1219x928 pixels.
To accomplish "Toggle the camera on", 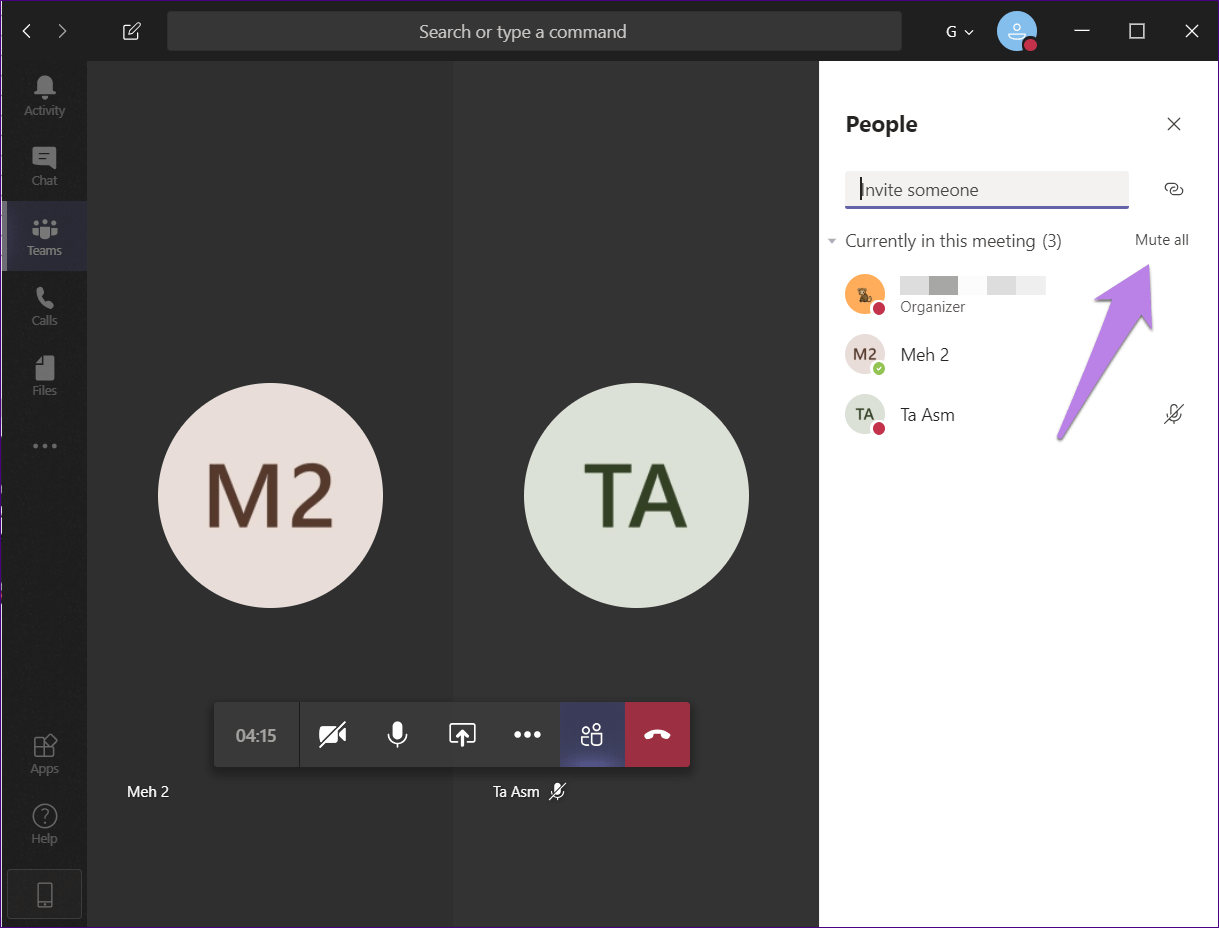I will coord(332,735).
